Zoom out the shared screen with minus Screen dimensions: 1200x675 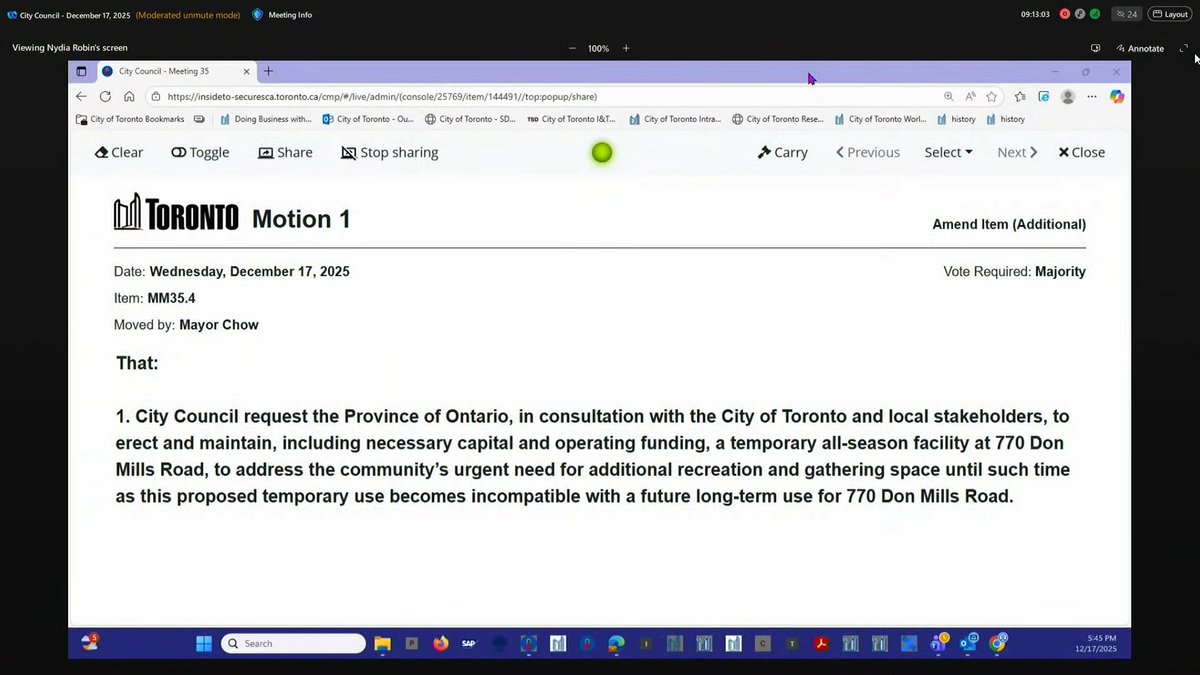[572, 48]
